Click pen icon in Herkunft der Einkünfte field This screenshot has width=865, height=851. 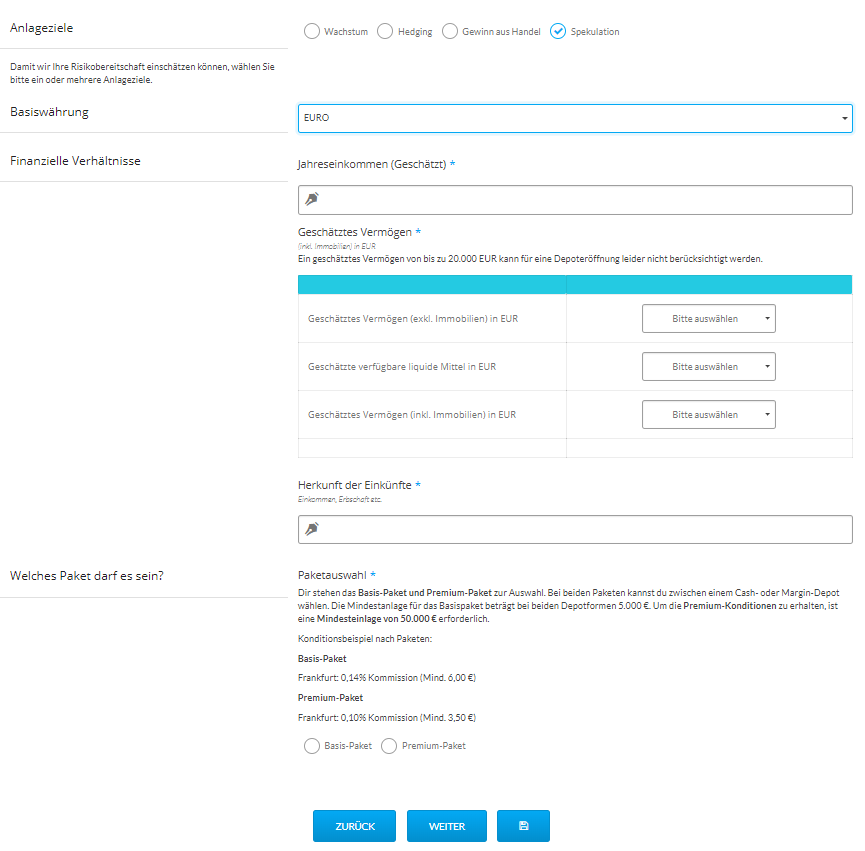pyautogui.click(x=312, y=529)
